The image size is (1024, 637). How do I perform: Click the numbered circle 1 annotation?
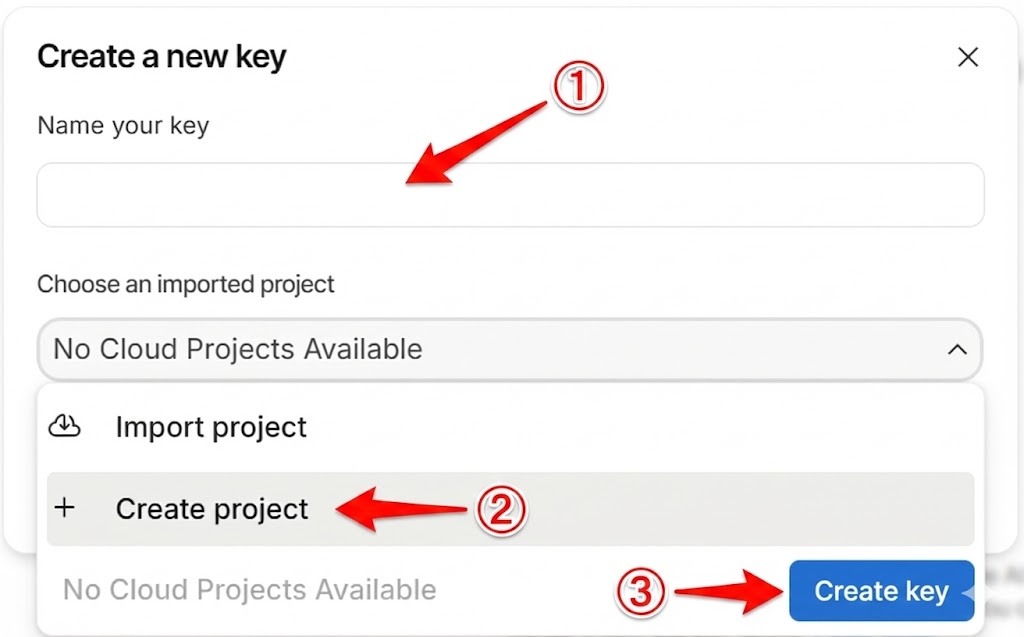[x=580, y=90]
